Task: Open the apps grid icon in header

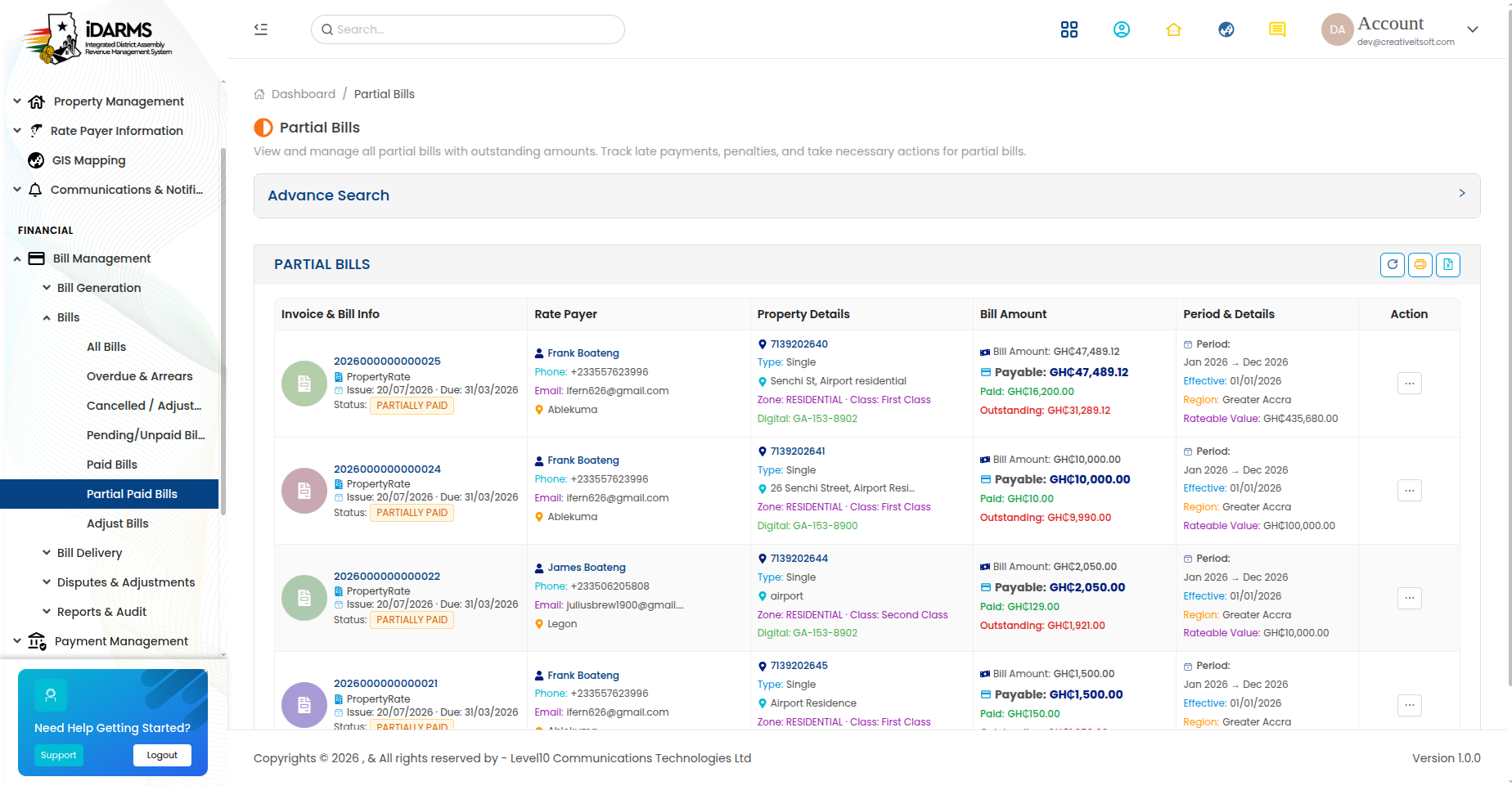Action: coord(1069,29)
